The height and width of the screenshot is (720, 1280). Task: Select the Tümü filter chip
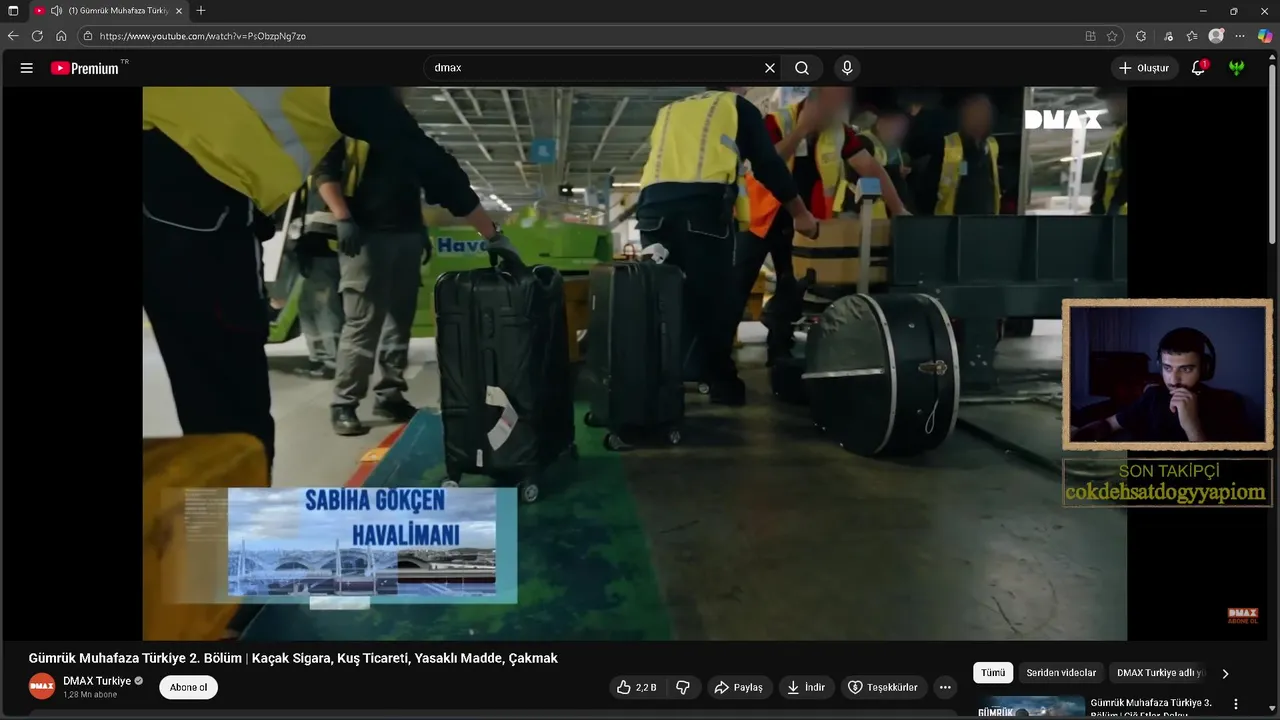coord(993,673)
